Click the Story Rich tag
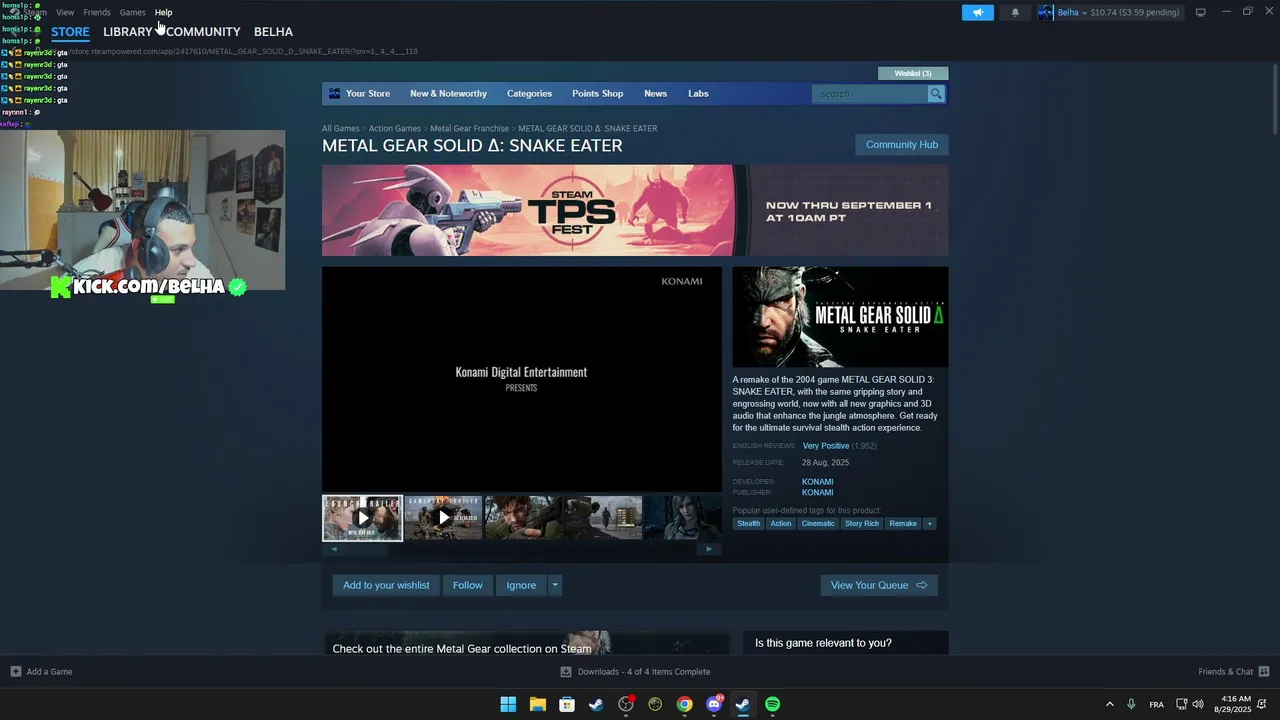1280x720 pixels. click(862, 524)
